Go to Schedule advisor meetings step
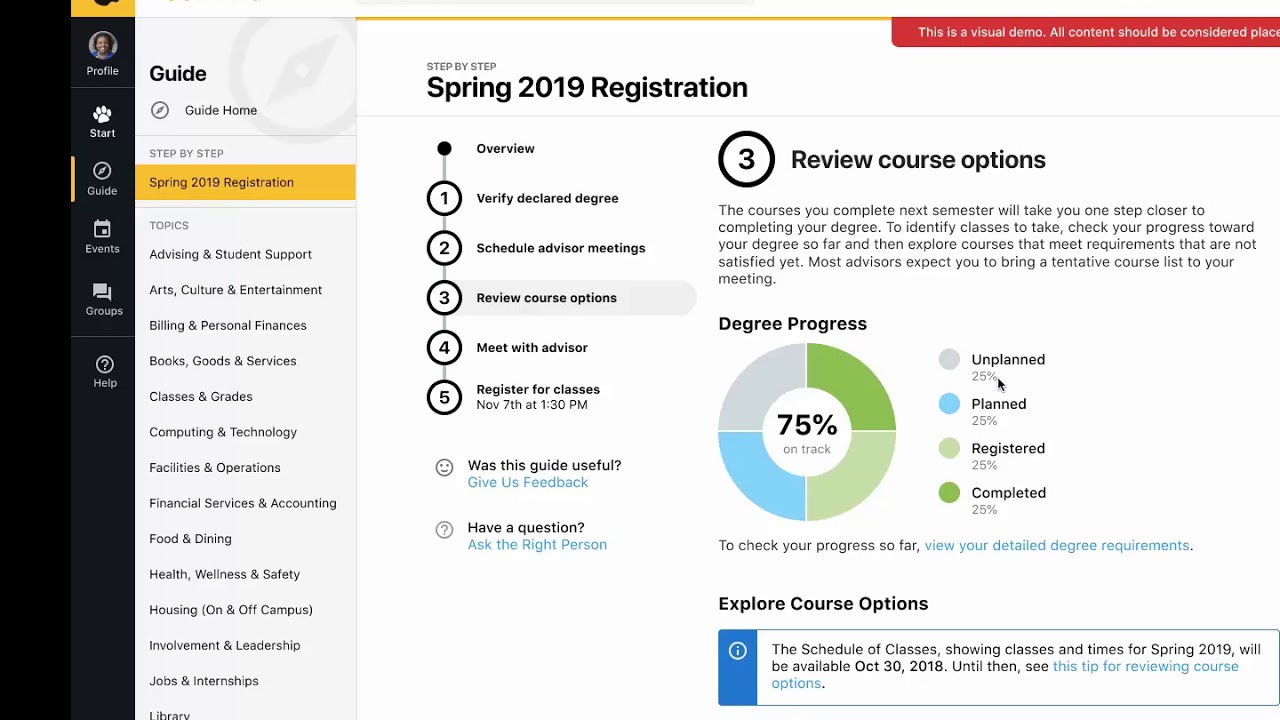This screenshot has width=1280, height=720. pyautogui.click(x=561, y=248)
